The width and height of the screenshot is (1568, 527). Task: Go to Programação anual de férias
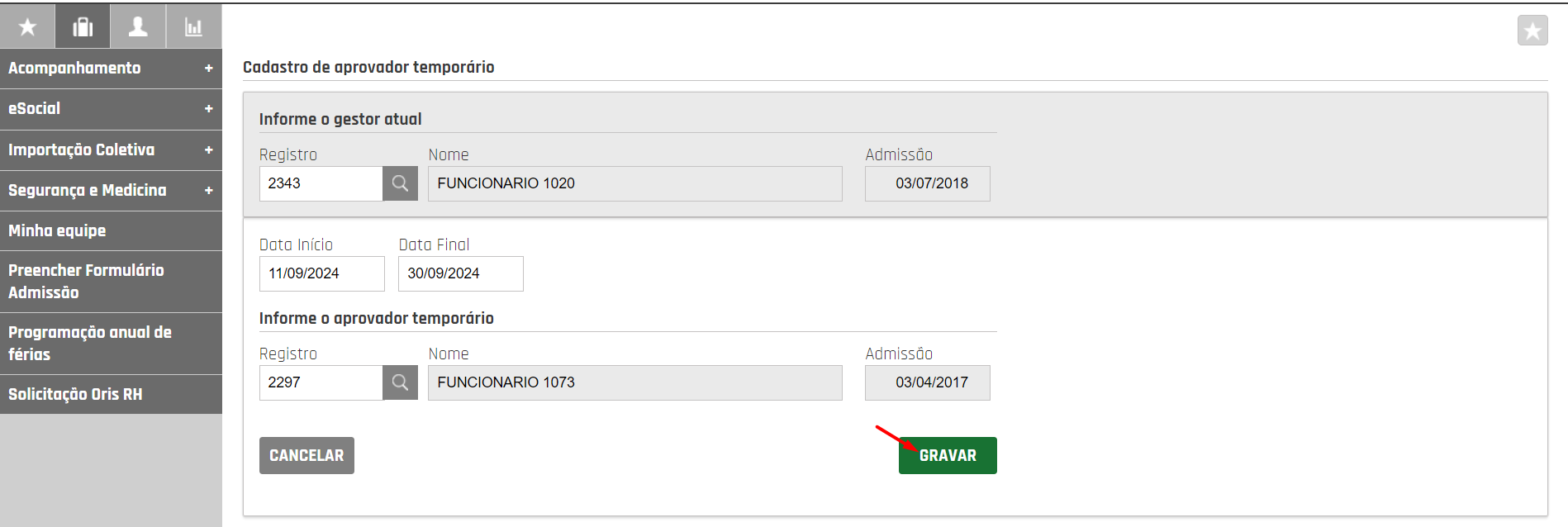click(89, 344)
